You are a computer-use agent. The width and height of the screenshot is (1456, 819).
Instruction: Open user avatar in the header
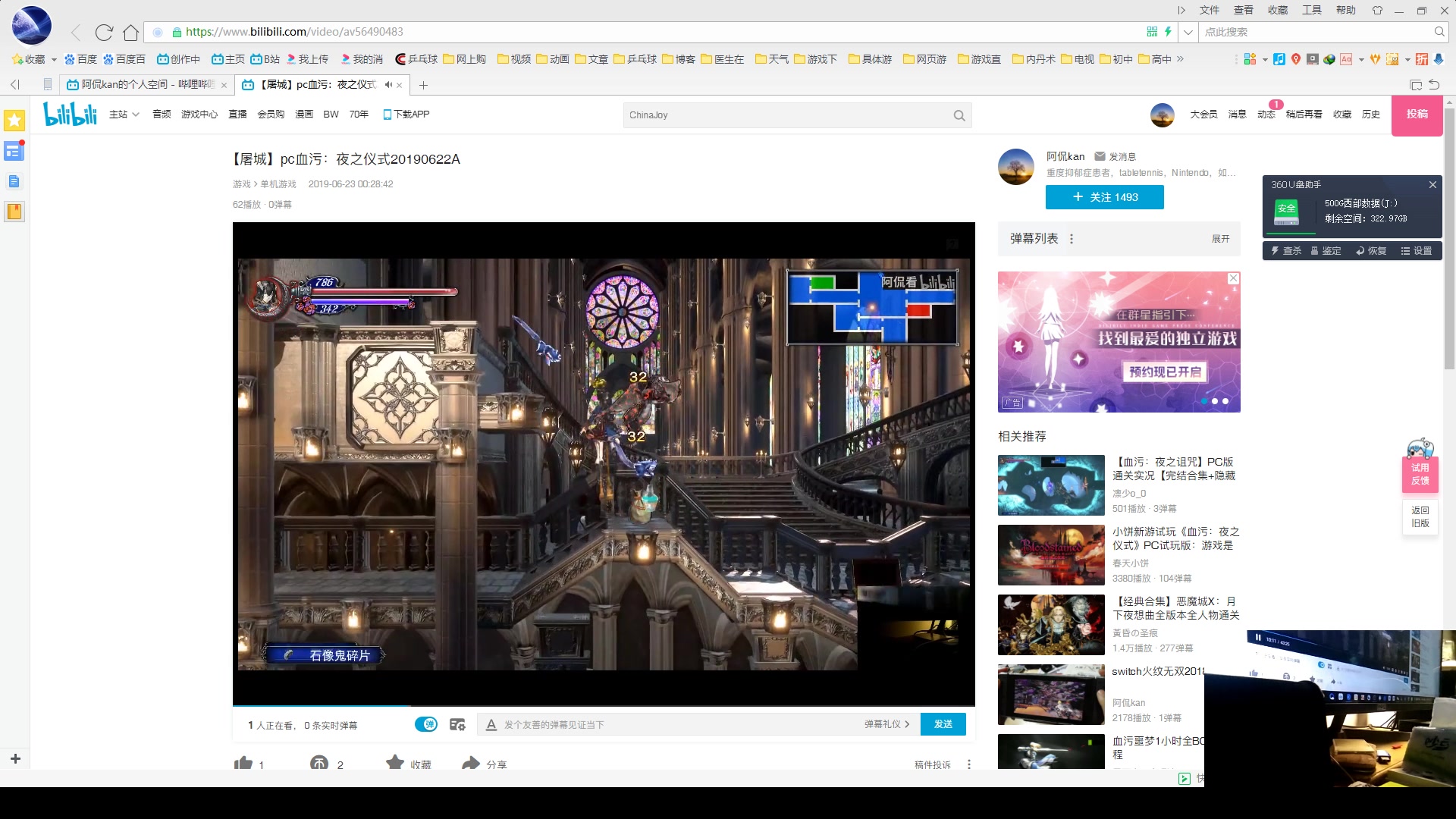(1162, 115)
